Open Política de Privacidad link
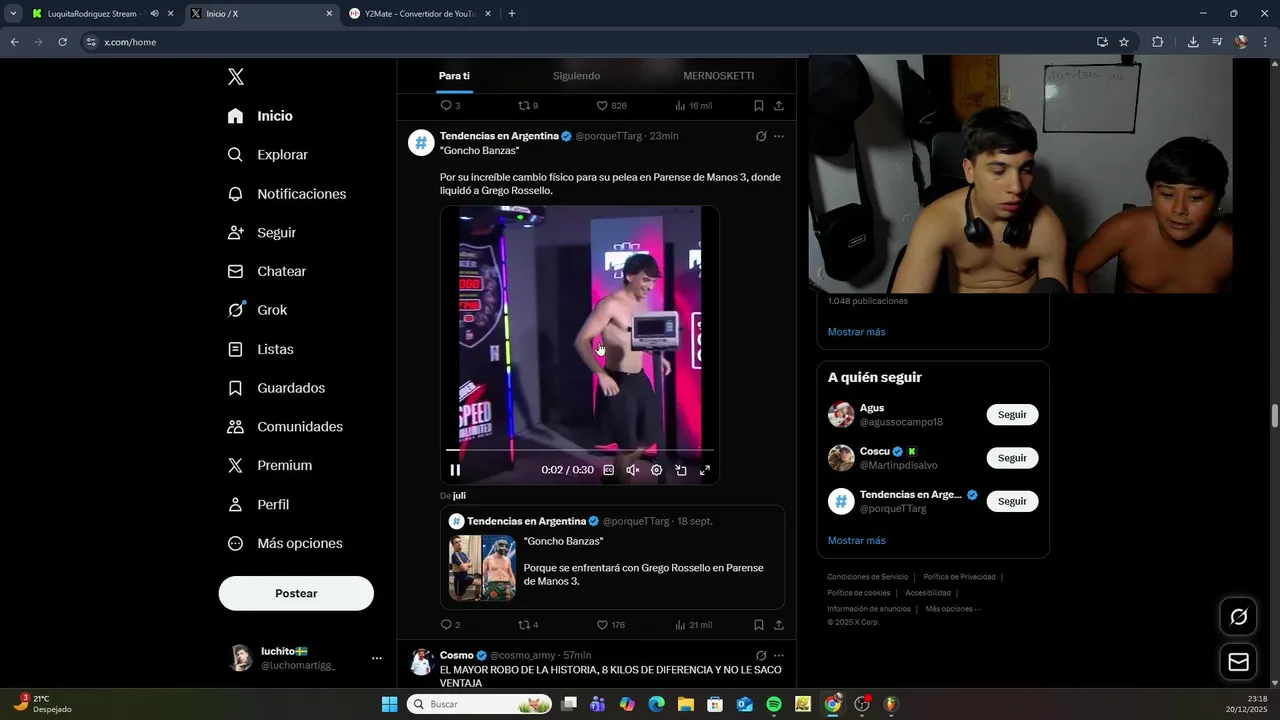Image resolution: width=1280 pixels, height=720 pixels. click(x=959, y=577)
